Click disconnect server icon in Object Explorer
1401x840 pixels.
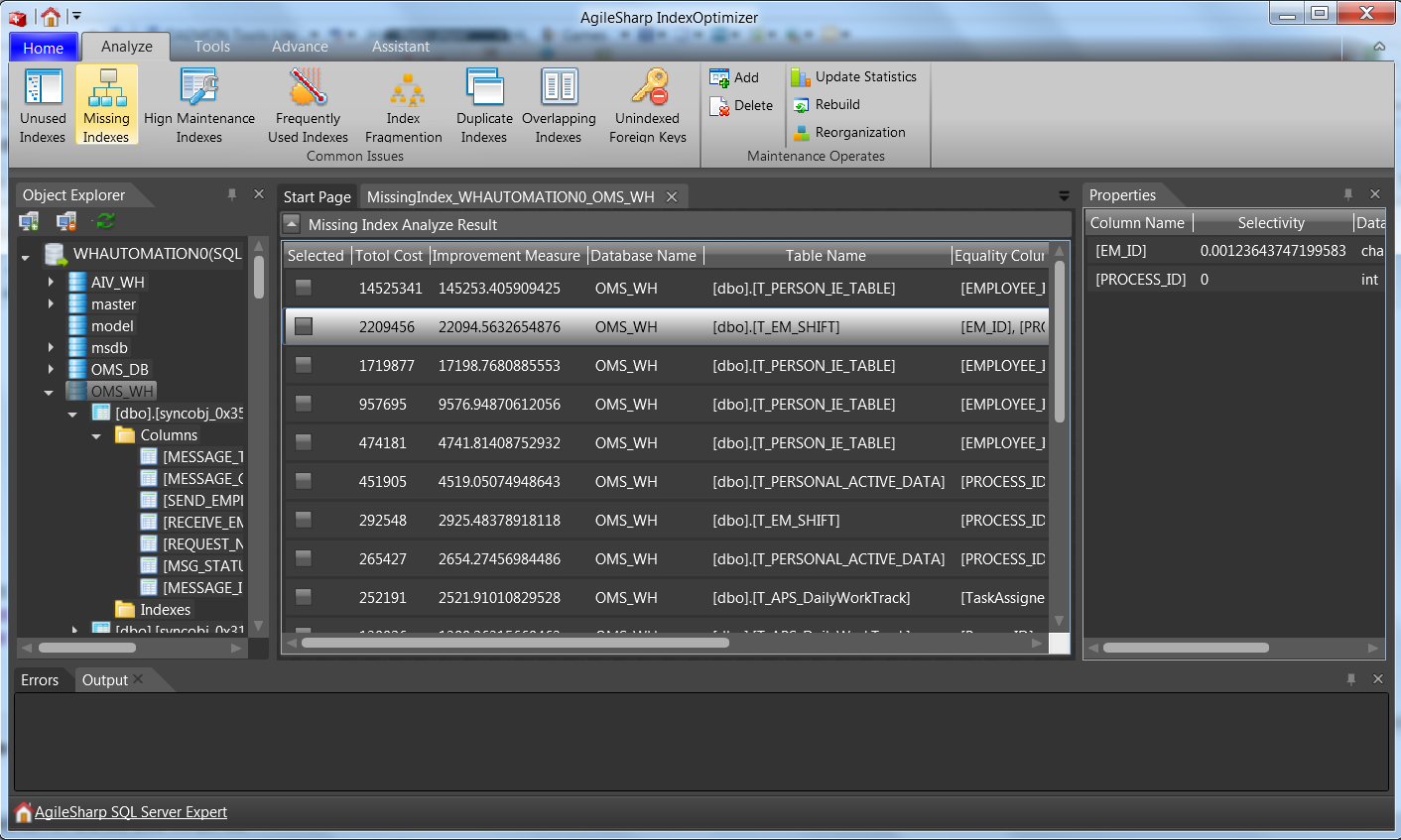tap(66, 221)
